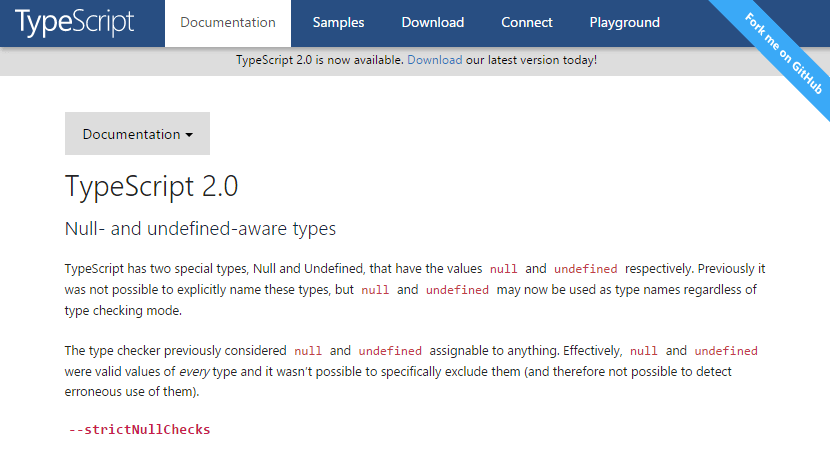The width and height of the screenshot is (830, 462).
Task: Go to the Download nav tab
Action: [x=433, y=23]
